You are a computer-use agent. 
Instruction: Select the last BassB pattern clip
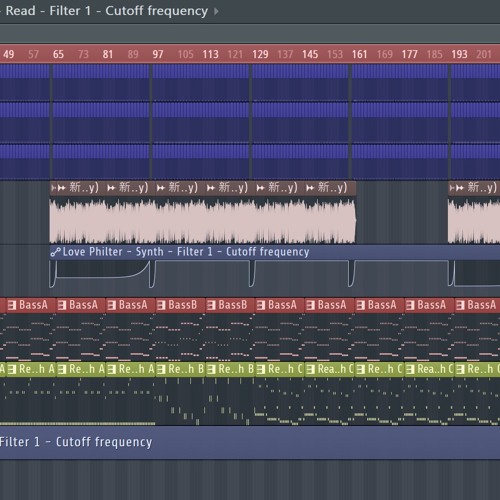point(230,305)
